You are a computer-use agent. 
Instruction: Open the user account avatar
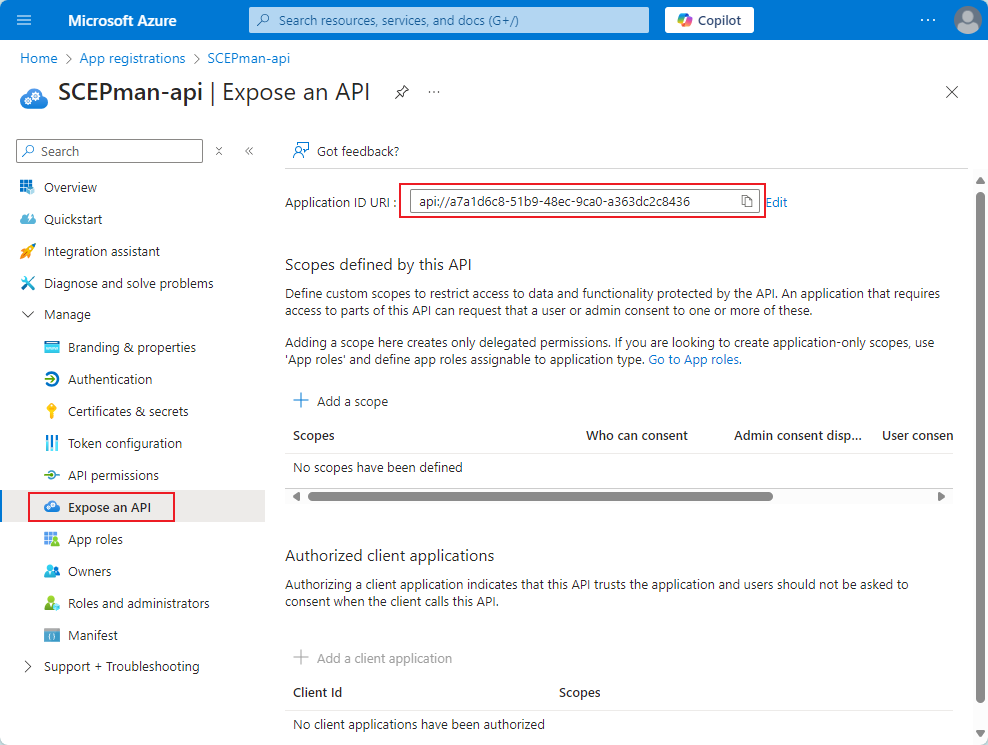(967, 20)
